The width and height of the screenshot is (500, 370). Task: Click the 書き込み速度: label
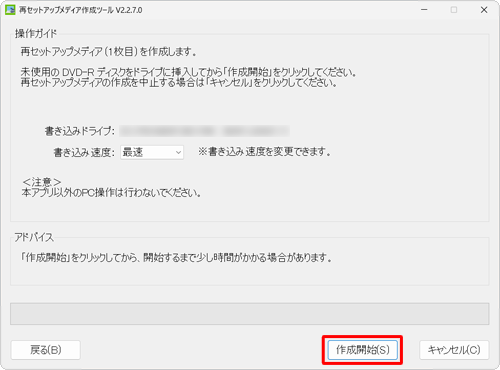click(84, 152)
